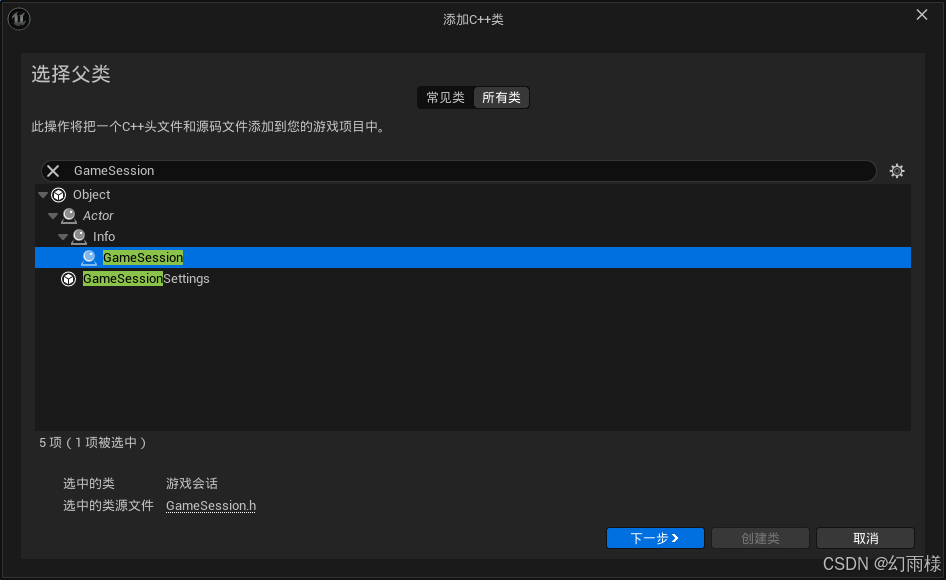Click the GameSessionSettings class icon
The width and height of the screenshot is (946, 580).
coord(69,279)
